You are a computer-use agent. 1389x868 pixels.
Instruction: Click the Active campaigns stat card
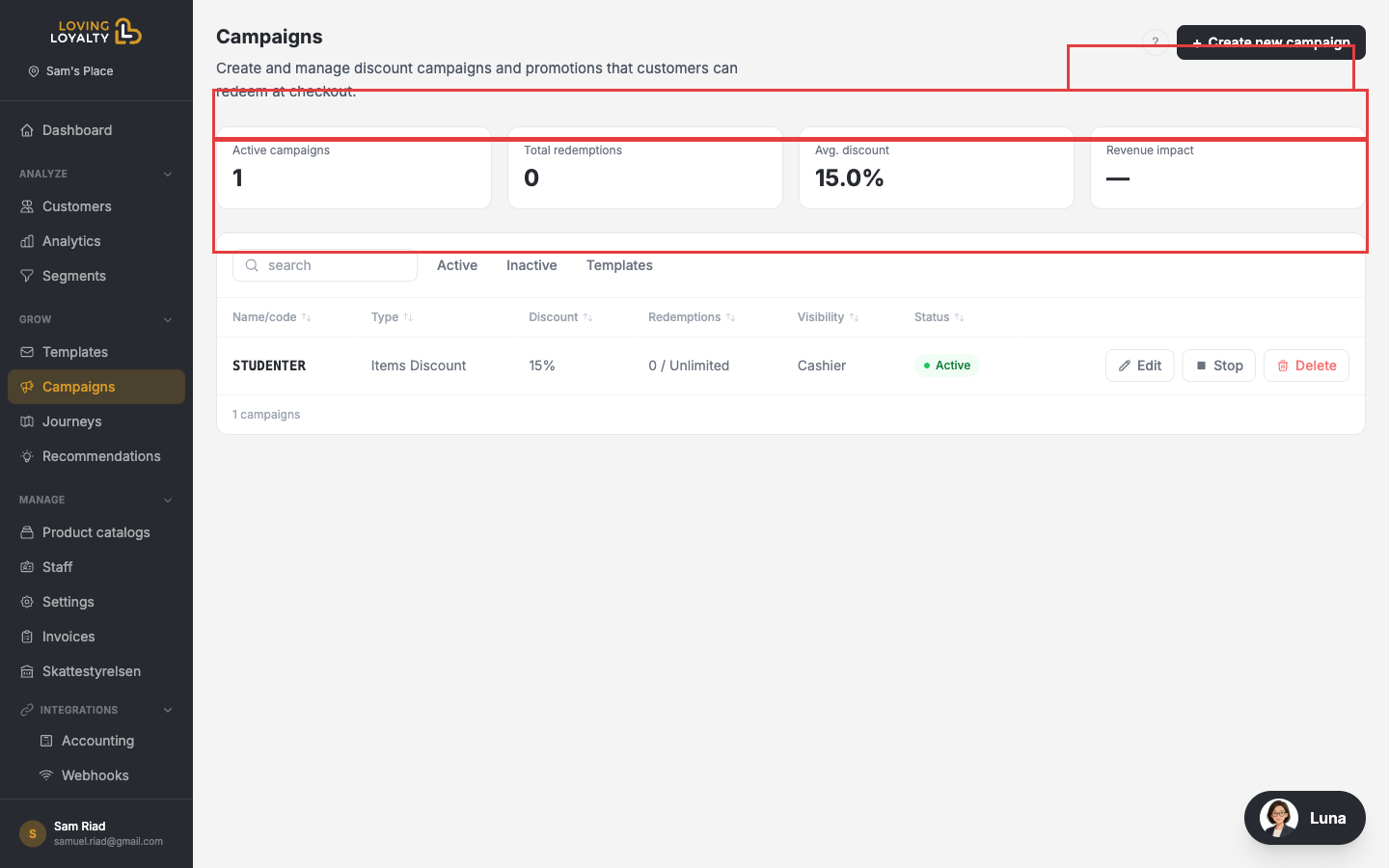pyautogui.click(x=354, y=168)
